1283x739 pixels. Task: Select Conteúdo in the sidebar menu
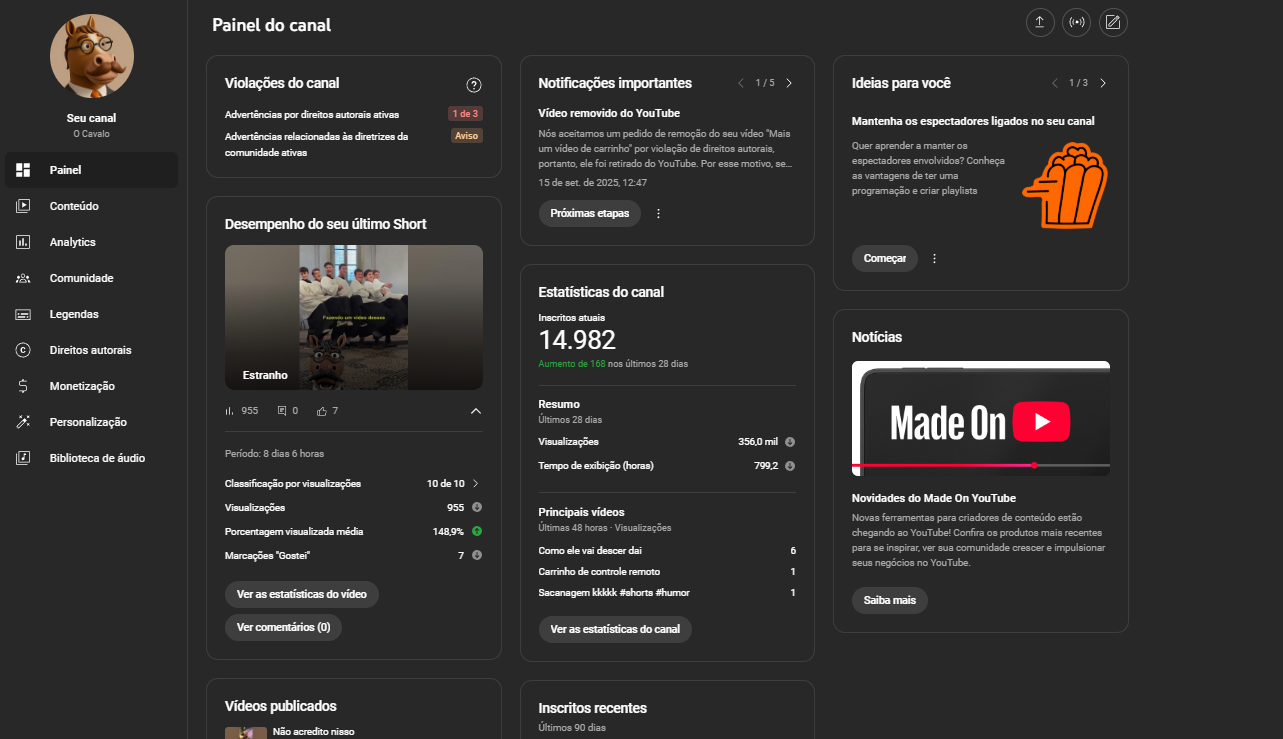tap(74, 206)
